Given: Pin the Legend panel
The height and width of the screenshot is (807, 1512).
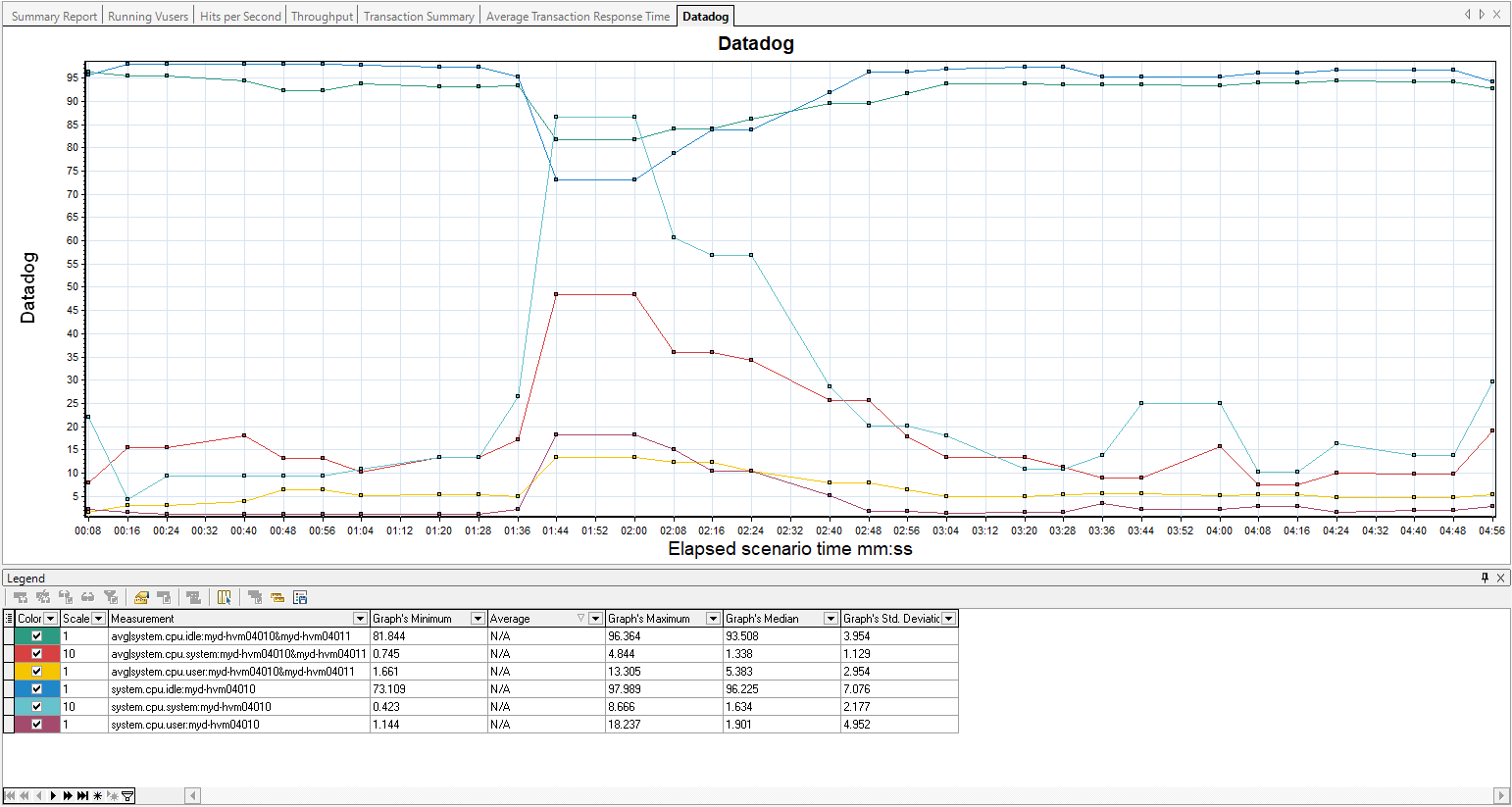Looking at the screenshot, I should pos(1485,578).
